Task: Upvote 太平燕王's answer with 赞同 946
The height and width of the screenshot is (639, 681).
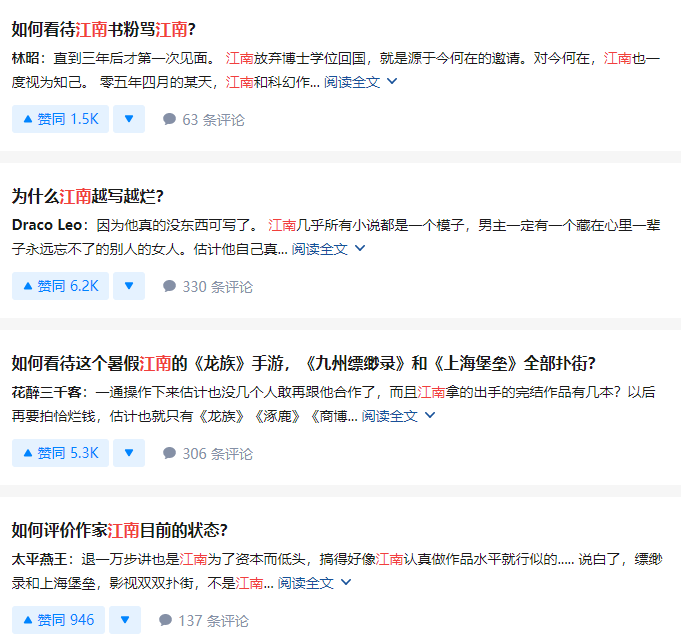Action: pyautogui.click(x=58, y=619)
